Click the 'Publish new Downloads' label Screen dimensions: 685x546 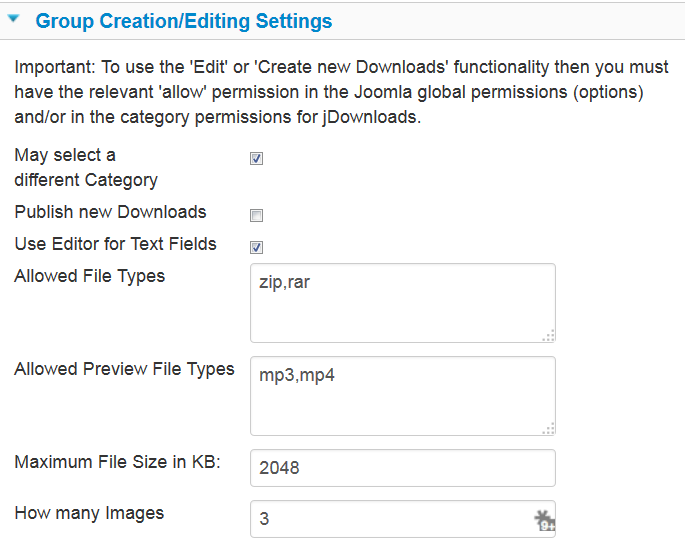click(110, 212)
